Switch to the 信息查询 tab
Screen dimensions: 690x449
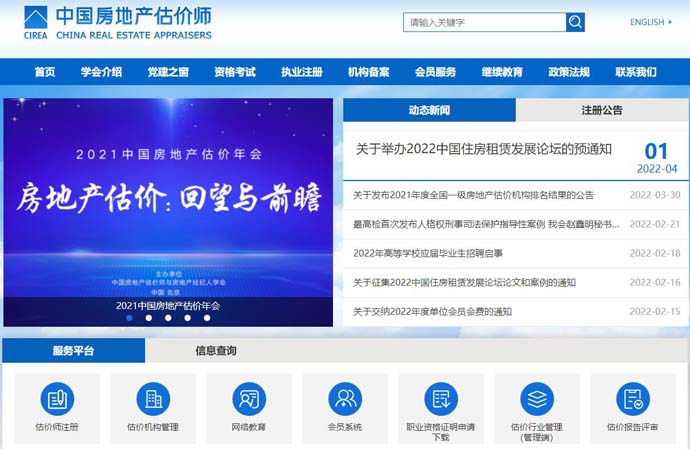tap(216, 351)
